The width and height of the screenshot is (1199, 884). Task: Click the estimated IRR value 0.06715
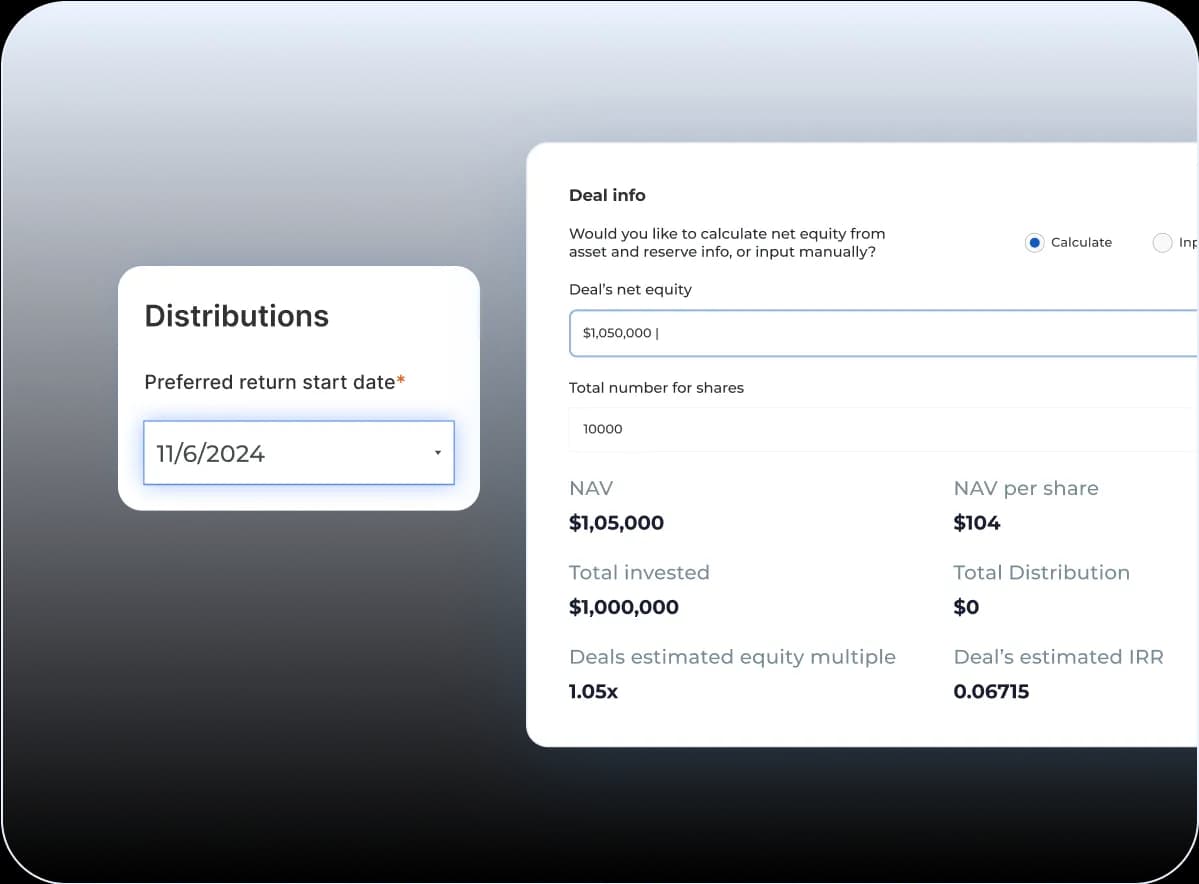pyautogui.click(x=991, y=691)
